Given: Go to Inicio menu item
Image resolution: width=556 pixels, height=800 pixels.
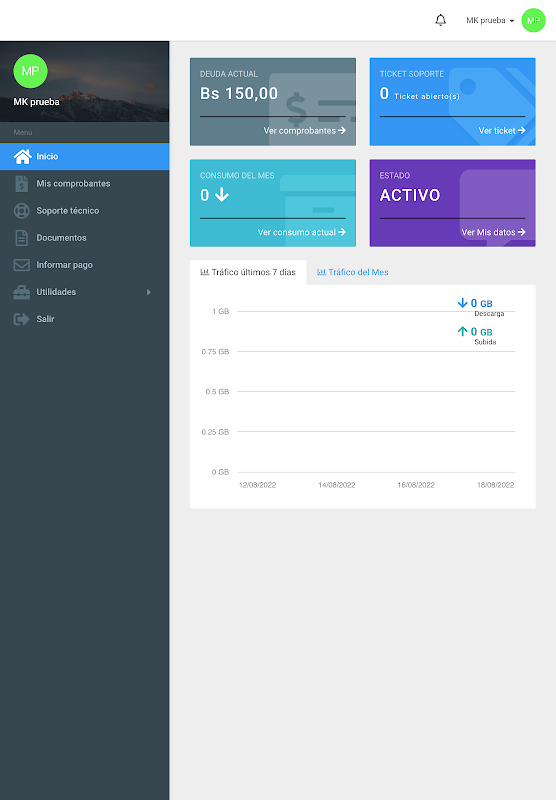Looking at the screenshot, I should click(x=85, y=157).
